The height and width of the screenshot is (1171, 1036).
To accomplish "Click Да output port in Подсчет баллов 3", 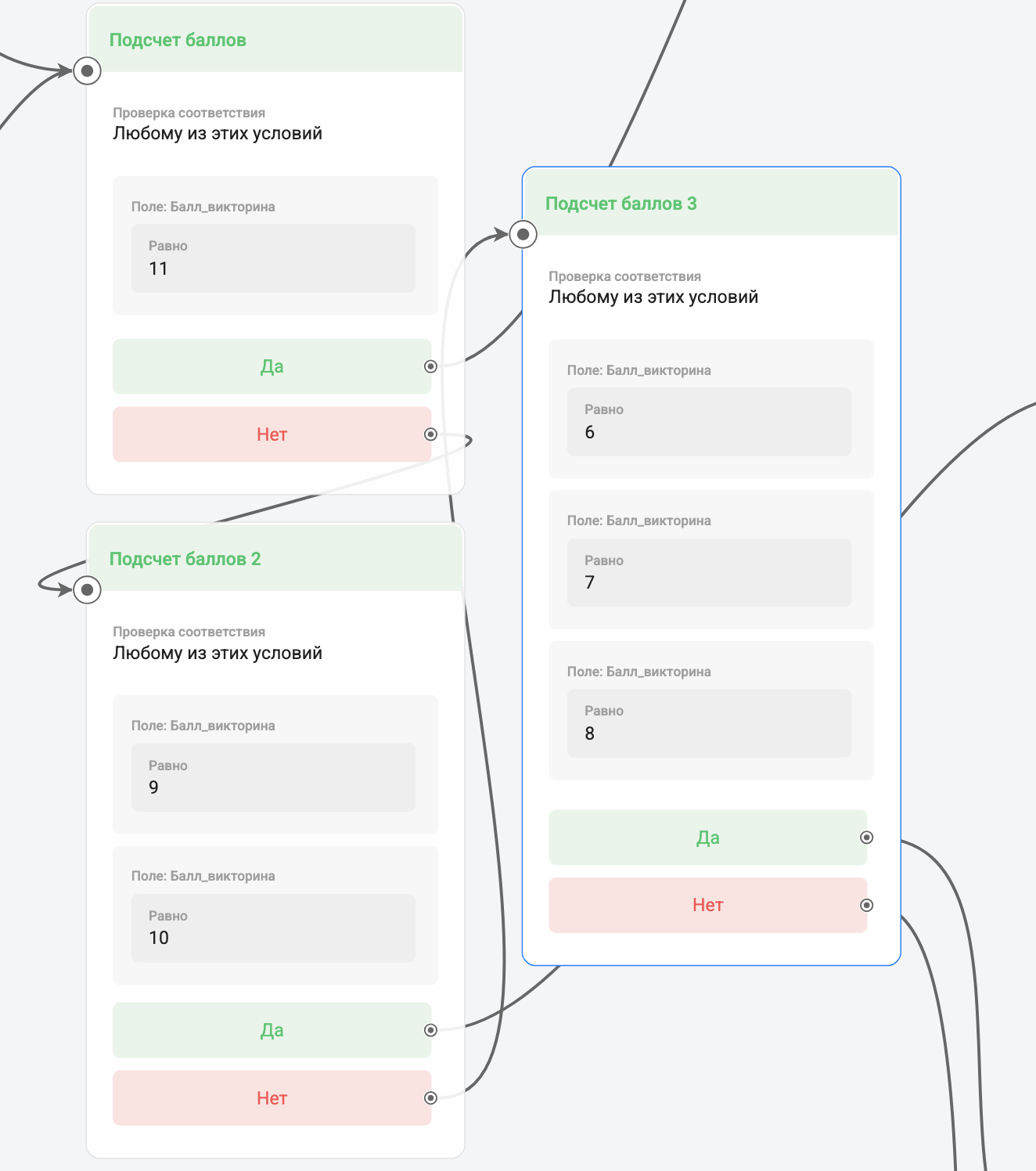I will click(x=866, y=838).
